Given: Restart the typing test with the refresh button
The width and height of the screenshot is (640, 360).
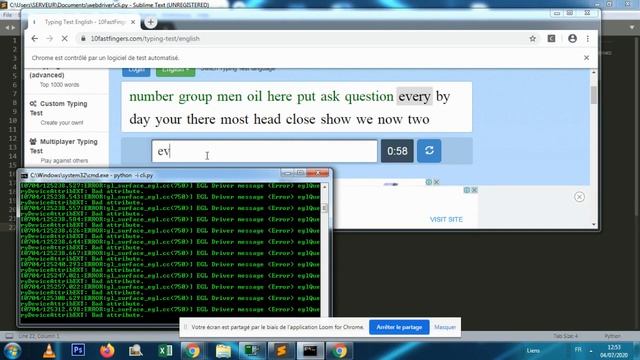Looking at the screenshot, I should click(x=429, y=151).
